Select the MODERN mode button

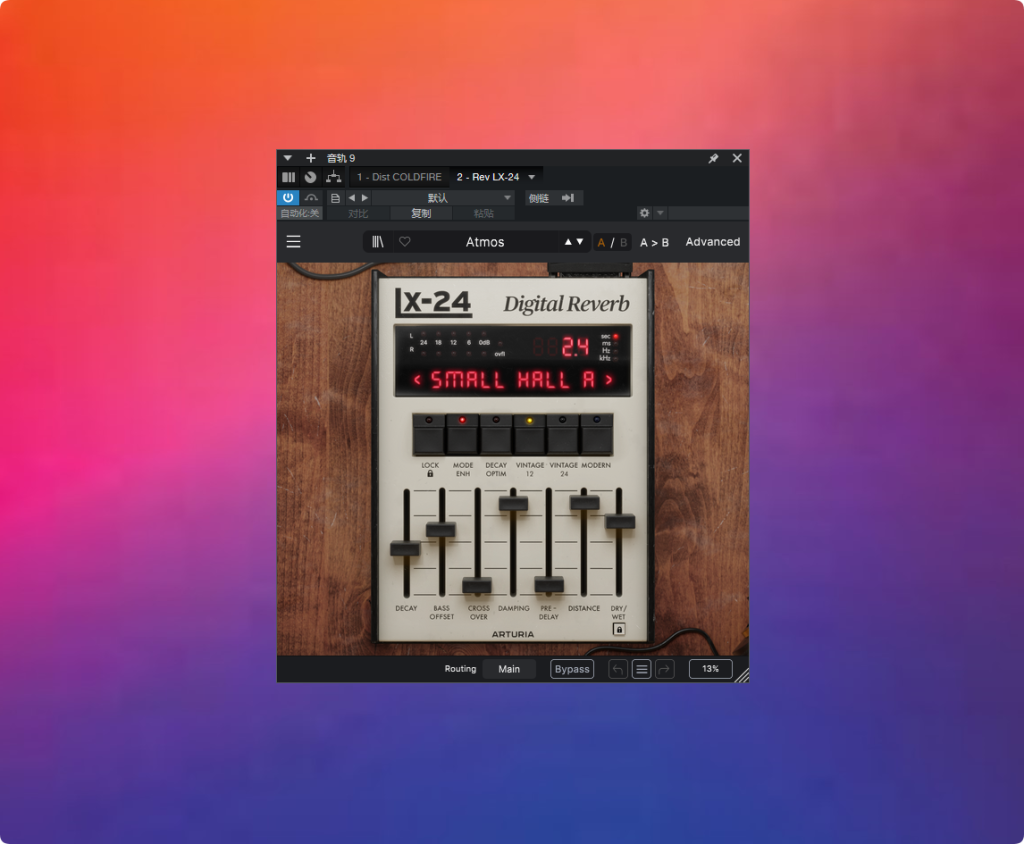click(x=596, y=435)
